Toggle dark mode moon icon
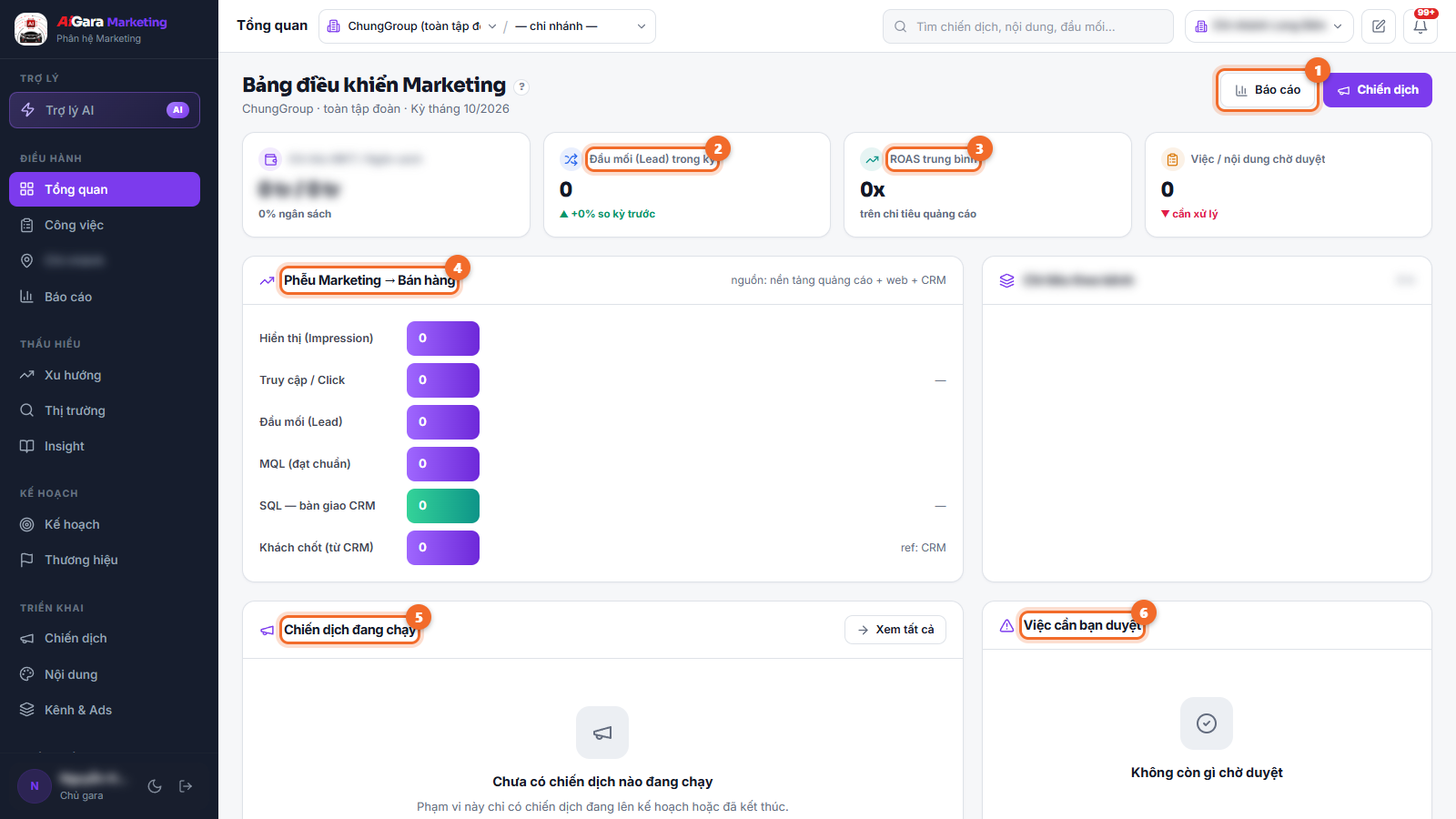 coord(155,786)
